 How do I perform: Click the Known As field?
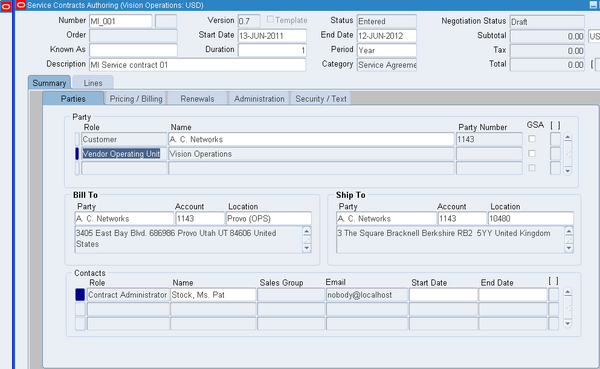(x=133, y=50)
